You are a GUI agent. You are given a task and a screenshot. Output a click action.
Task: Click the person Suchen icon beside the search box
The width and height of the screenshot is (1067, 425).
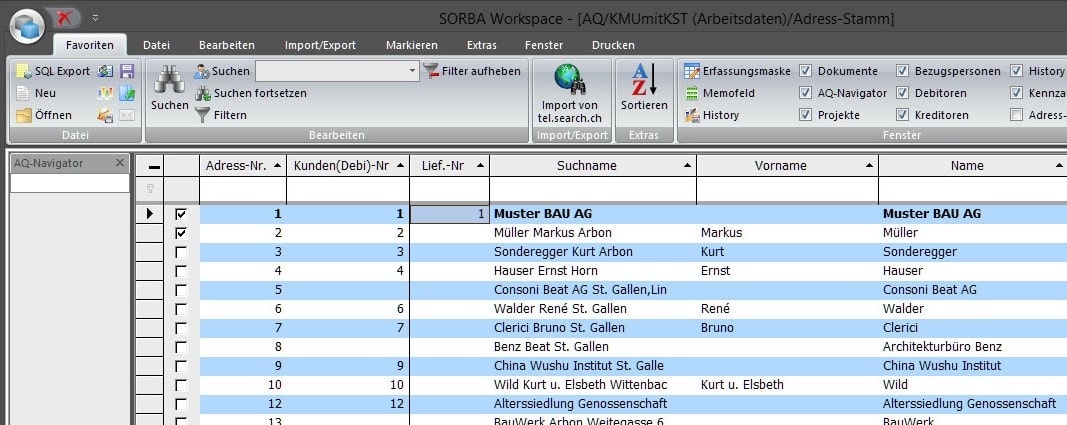click(x=201, y=71)
